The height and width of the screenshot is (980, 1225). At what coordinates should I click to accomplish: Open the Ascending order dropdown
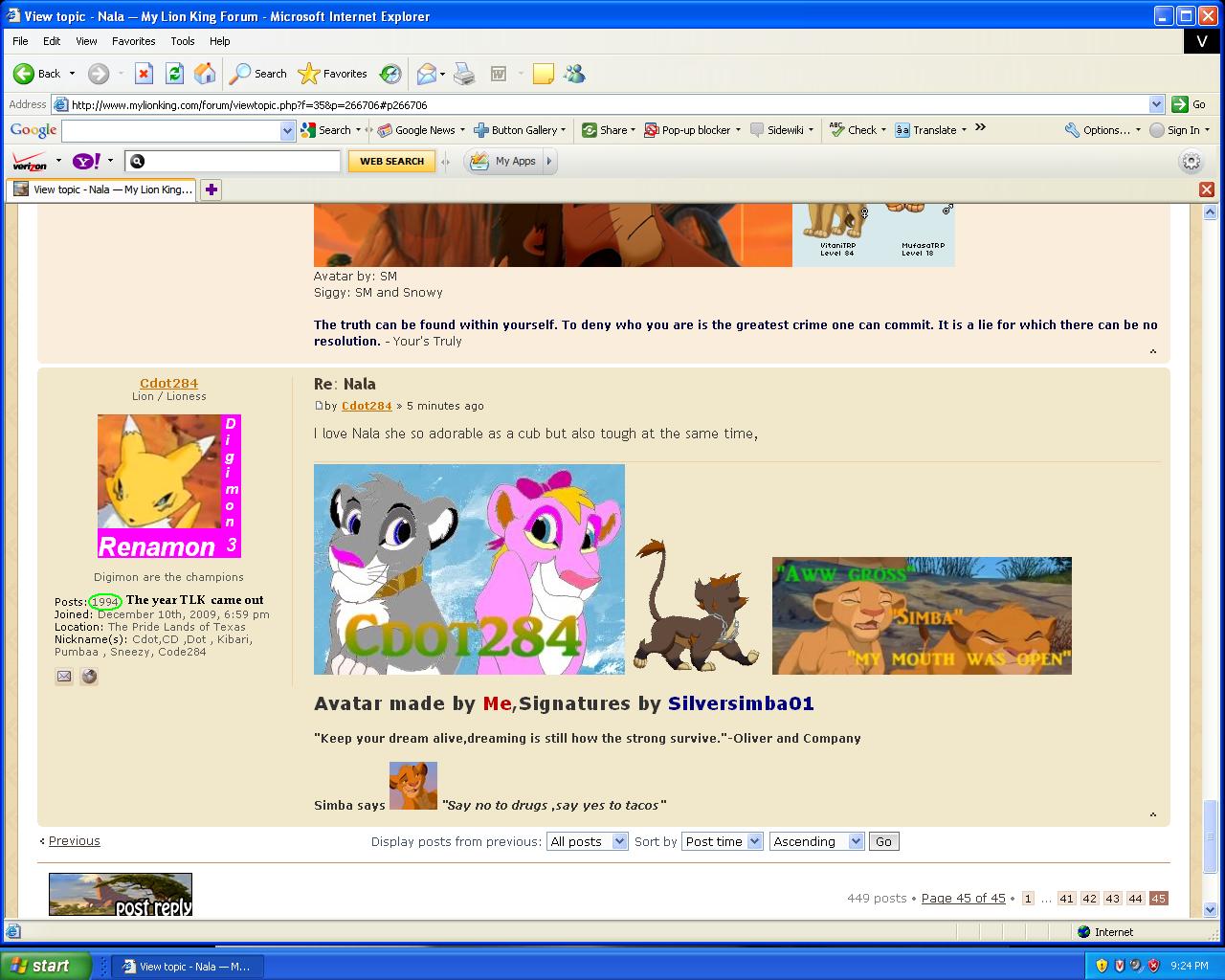[816, 841]
